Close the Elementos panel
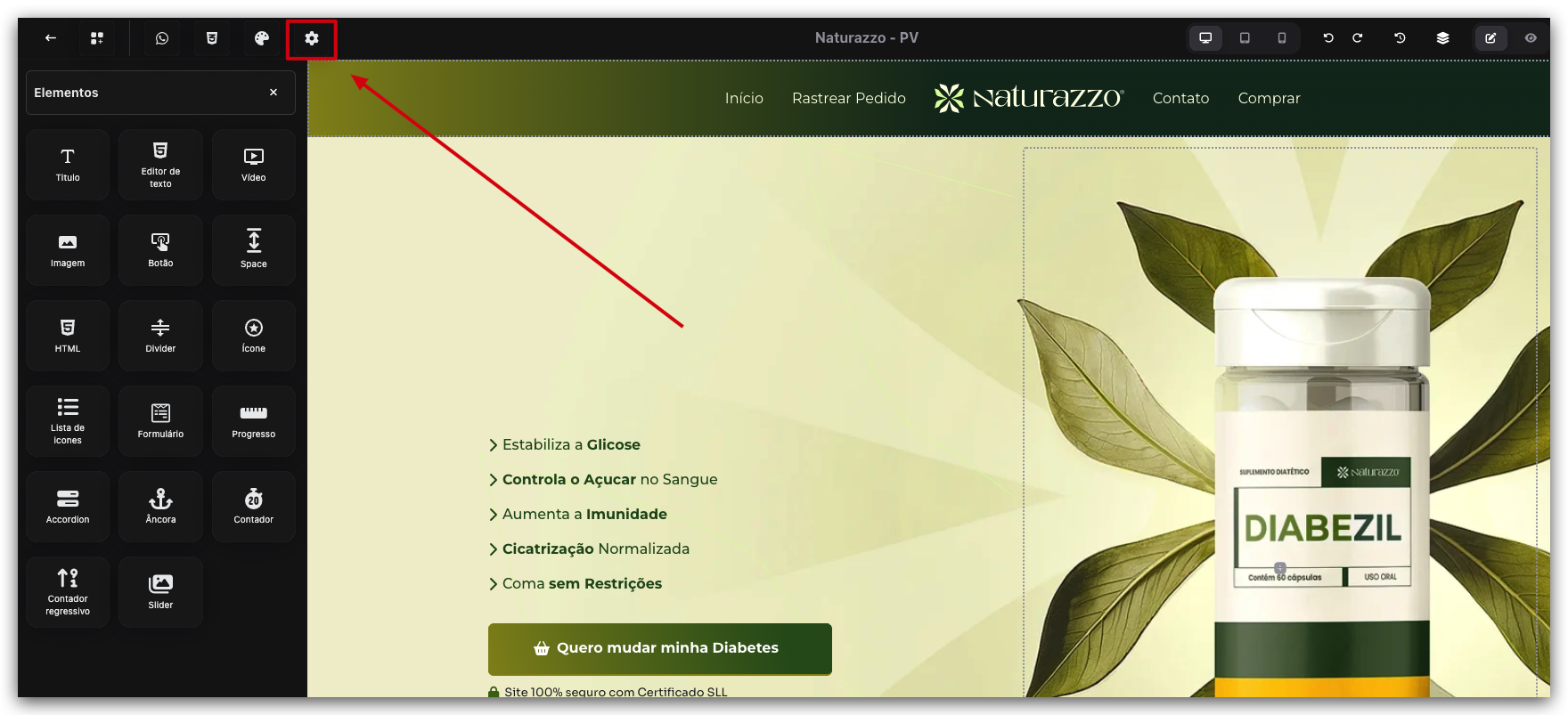The image size is (1568, 715). click(274, 93)
